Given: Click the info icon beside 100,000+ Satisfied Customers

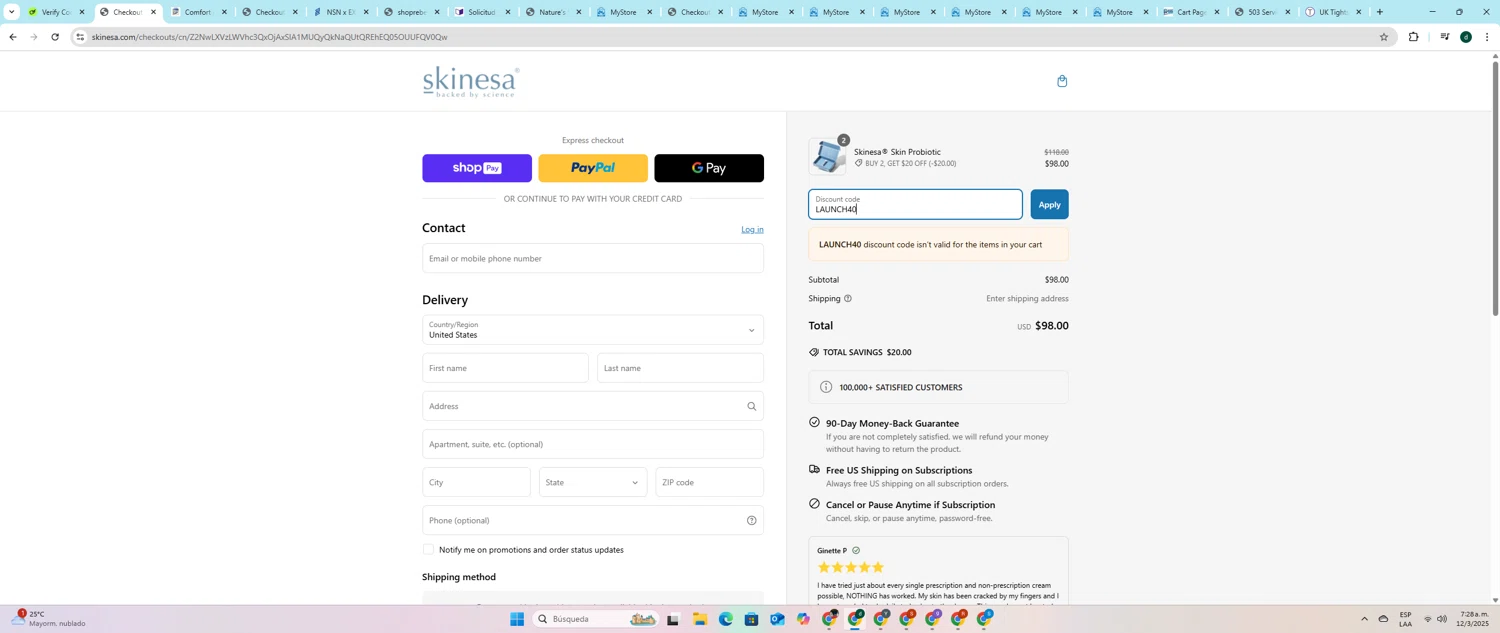Looking at the screenshot, I should tap(826, 387).
